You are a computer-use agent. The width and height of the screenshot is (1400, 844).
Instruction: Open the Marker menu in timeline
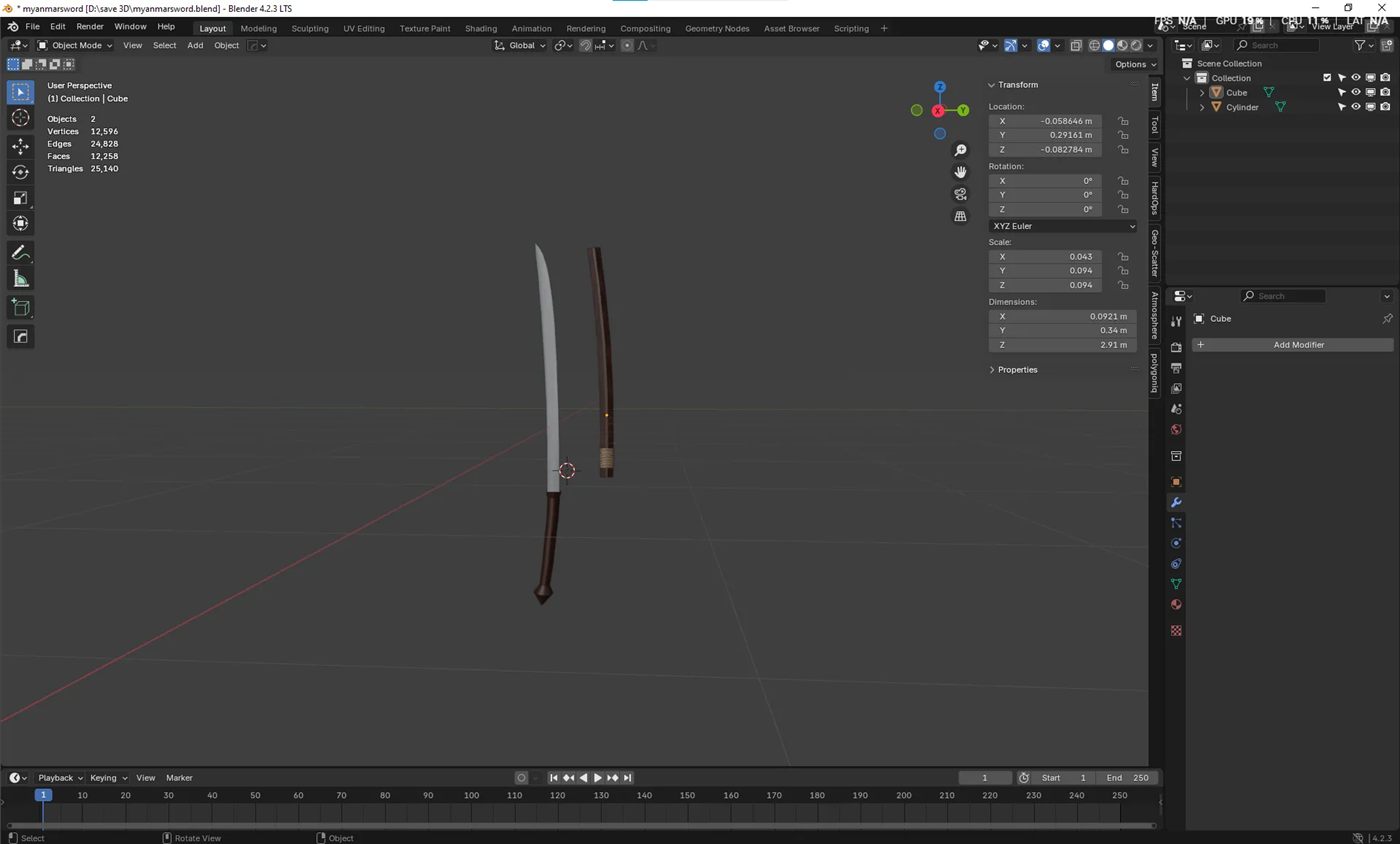pyautogui.click(x=179, y=778)
